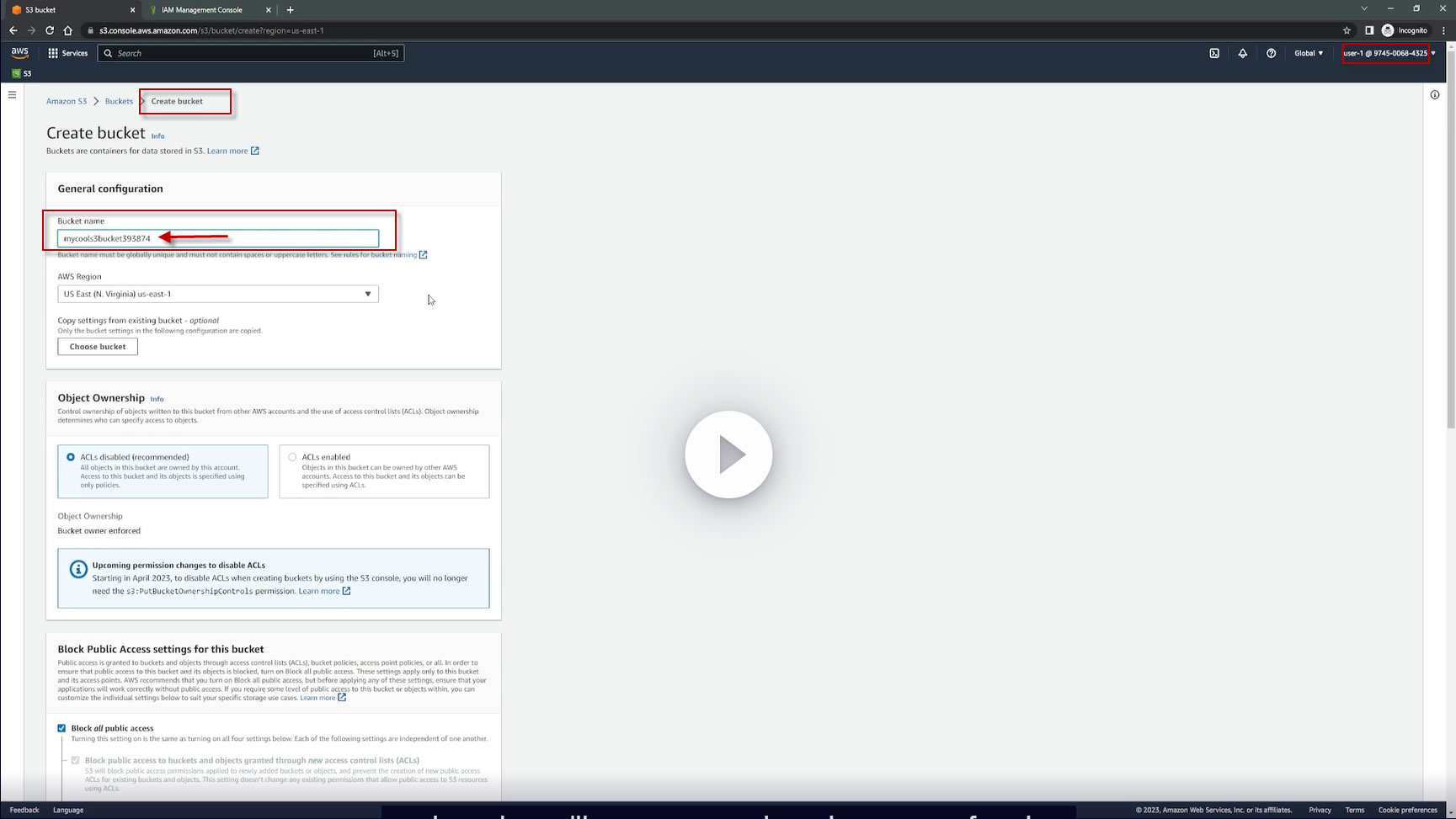This screenshot has height=819, width=1456.
Task: Click the site lock icon in address bar
Action: point(90,30)
